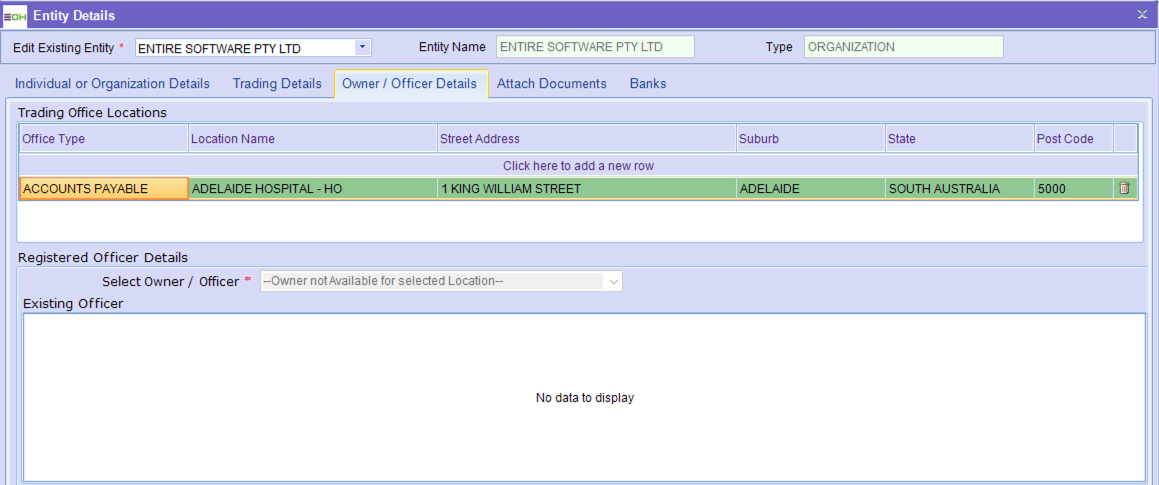1159x485 pixels.
Task: Open the Edit Existing Entity dropdown
Action: 362,47
